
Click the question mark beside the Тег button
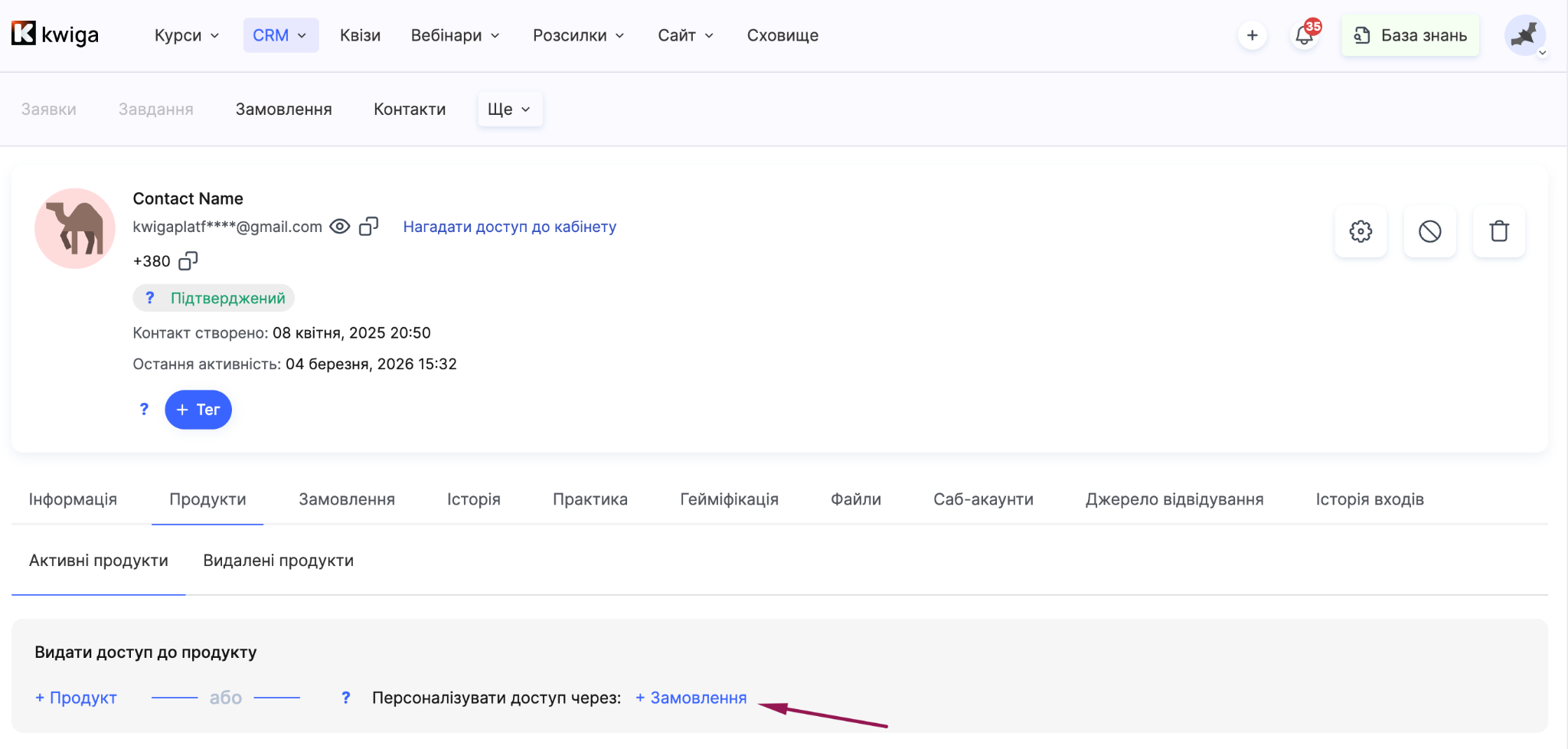pos(144,410)
